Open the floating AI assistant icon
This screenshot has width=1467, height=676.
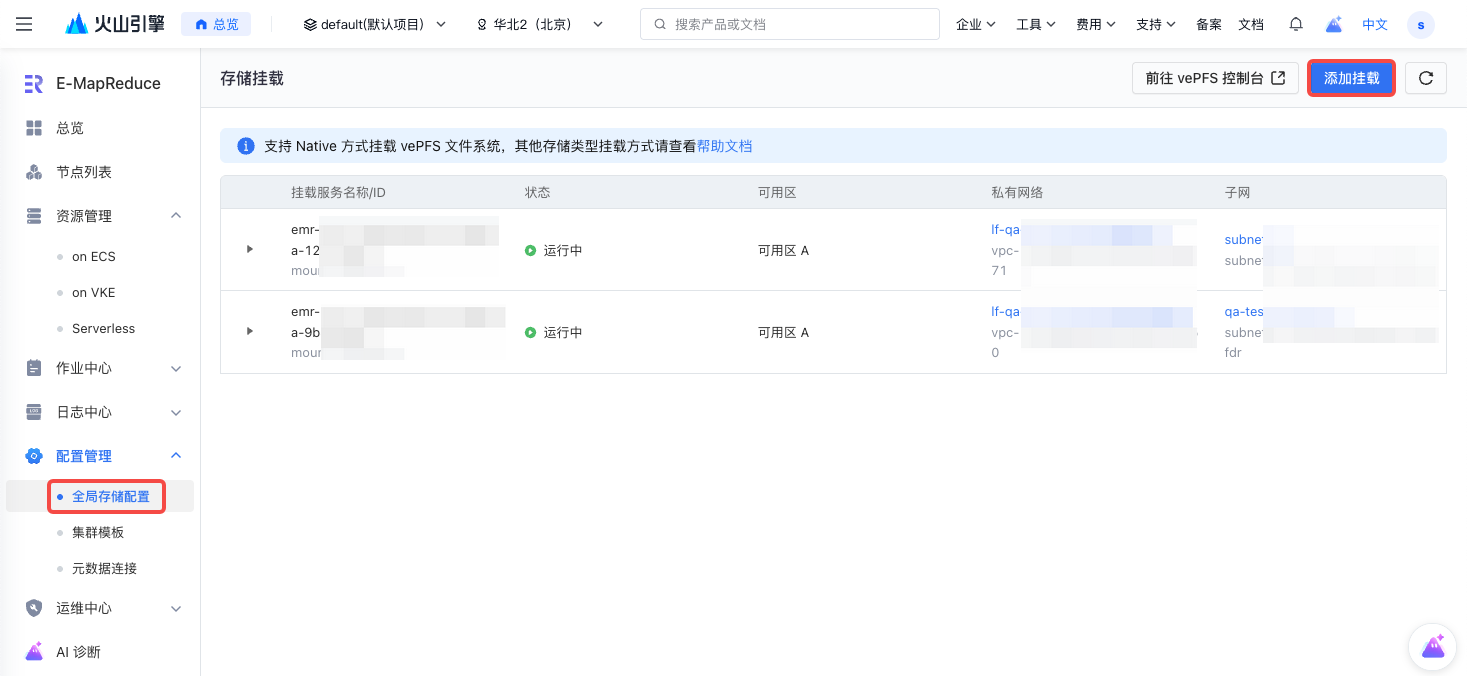point(1432,646)
